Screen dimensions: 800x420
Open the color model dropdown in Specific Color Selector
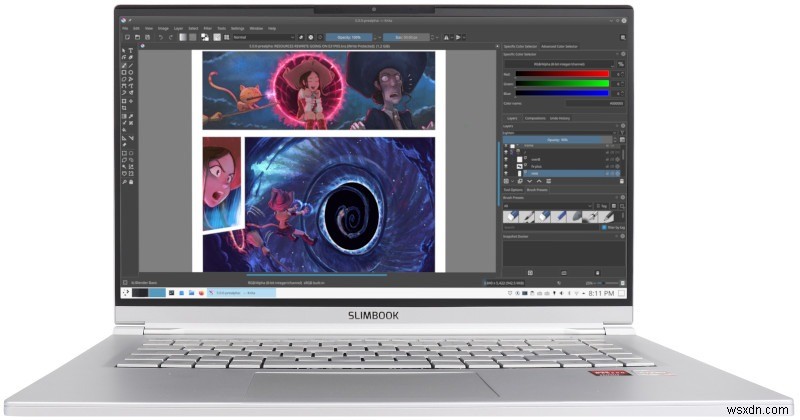tap(560, 64)
